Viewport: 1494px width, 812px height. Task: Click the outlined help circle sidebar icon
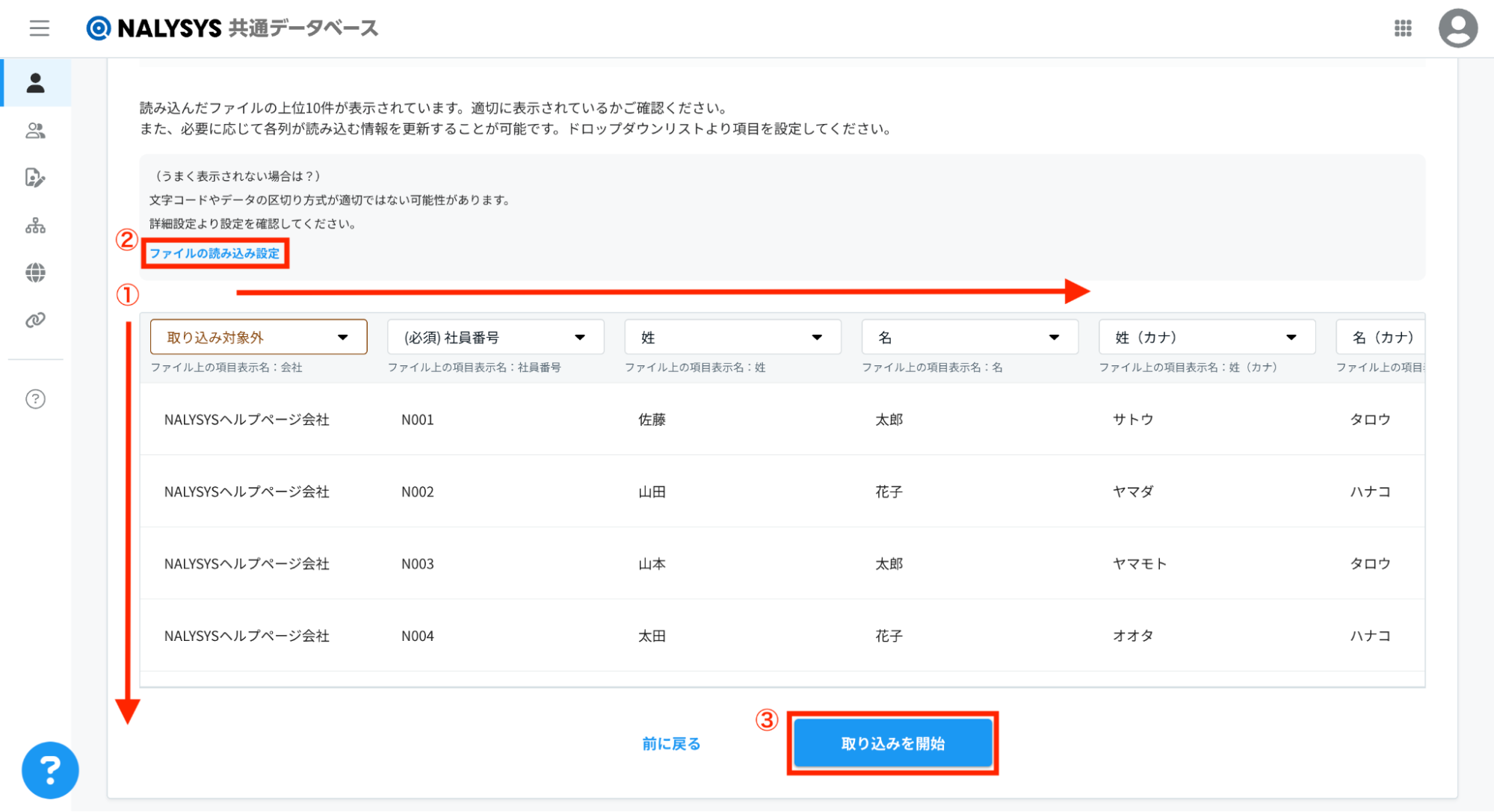(35, 399)
